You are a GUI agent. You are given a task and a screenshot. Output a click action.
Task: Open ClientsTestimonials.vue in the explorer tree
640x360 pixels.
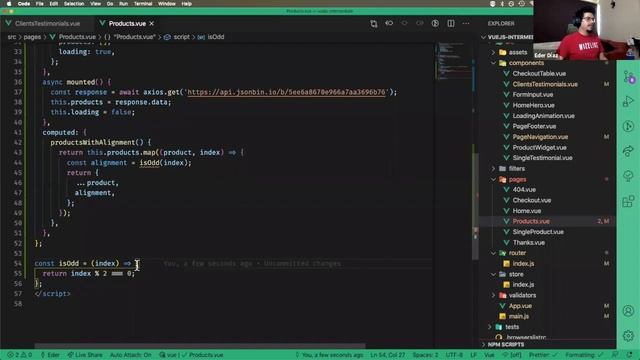click(x=545, y=84)
